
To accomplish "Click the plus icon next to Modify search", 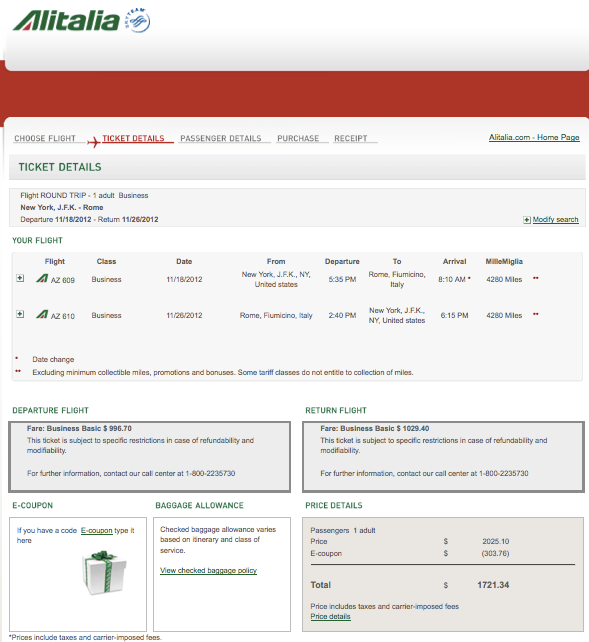I will coord(527,220).
